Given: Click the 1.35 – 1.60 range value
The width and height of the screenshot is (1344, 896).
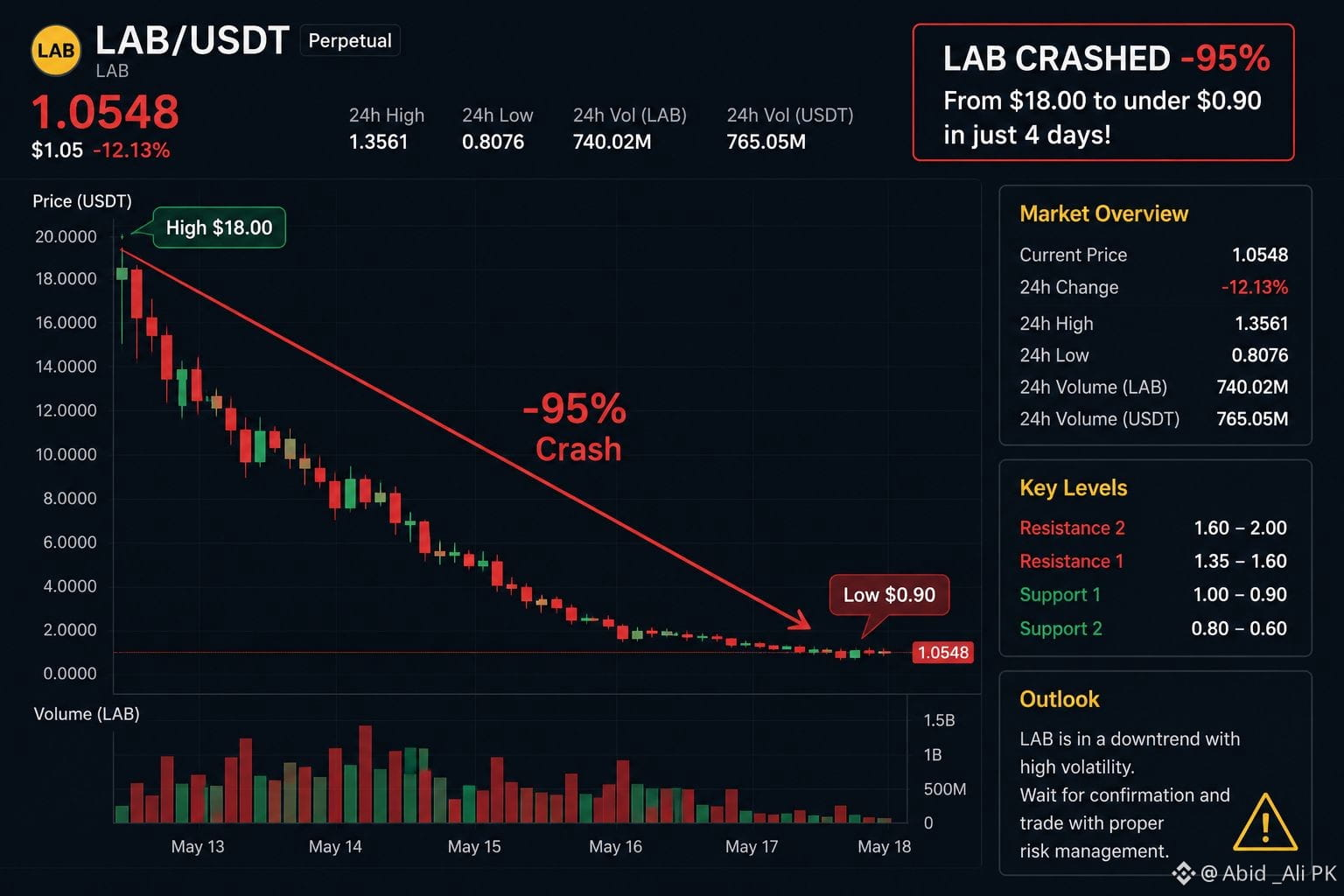Looking at the screenshot, I should pos(1240,561).
